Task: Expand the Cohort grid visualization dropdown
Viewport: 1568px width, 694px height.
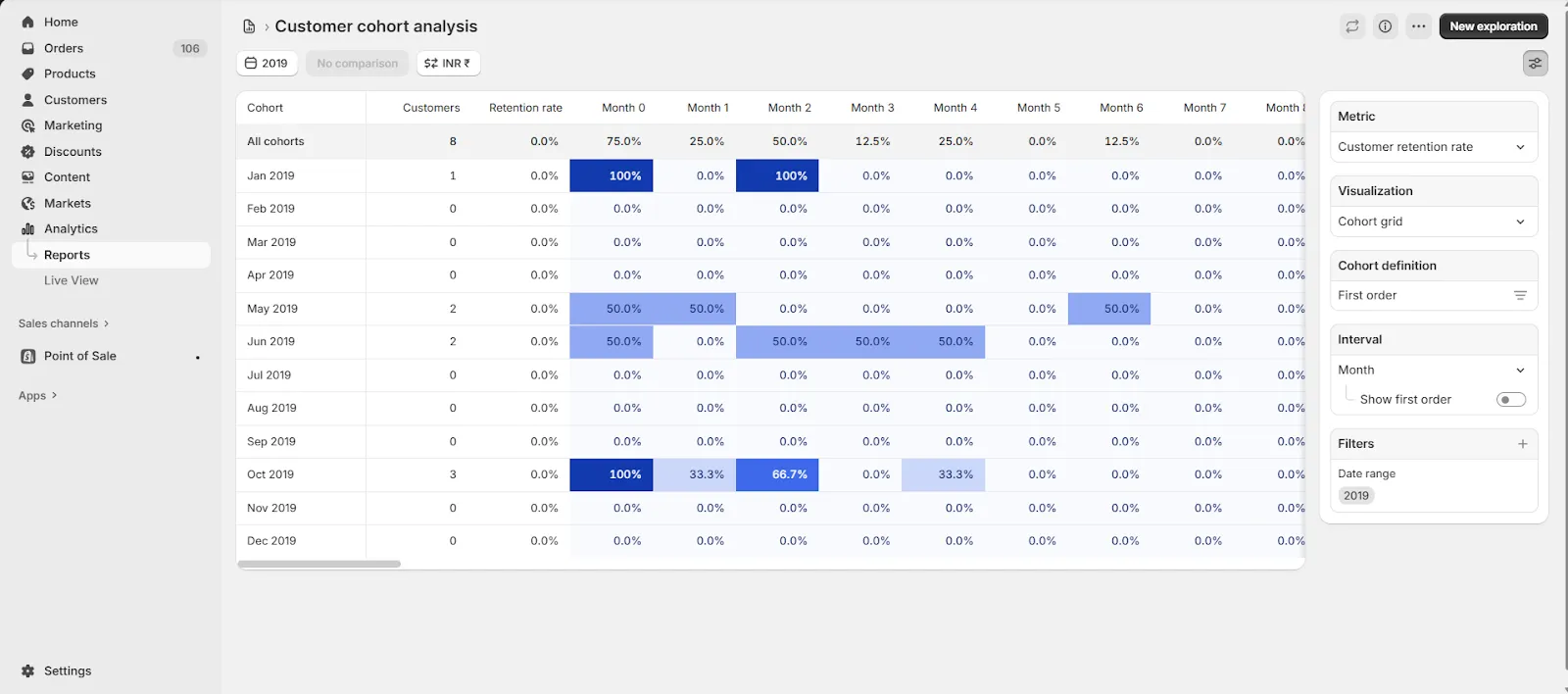Action: [x=1433, y=222]
